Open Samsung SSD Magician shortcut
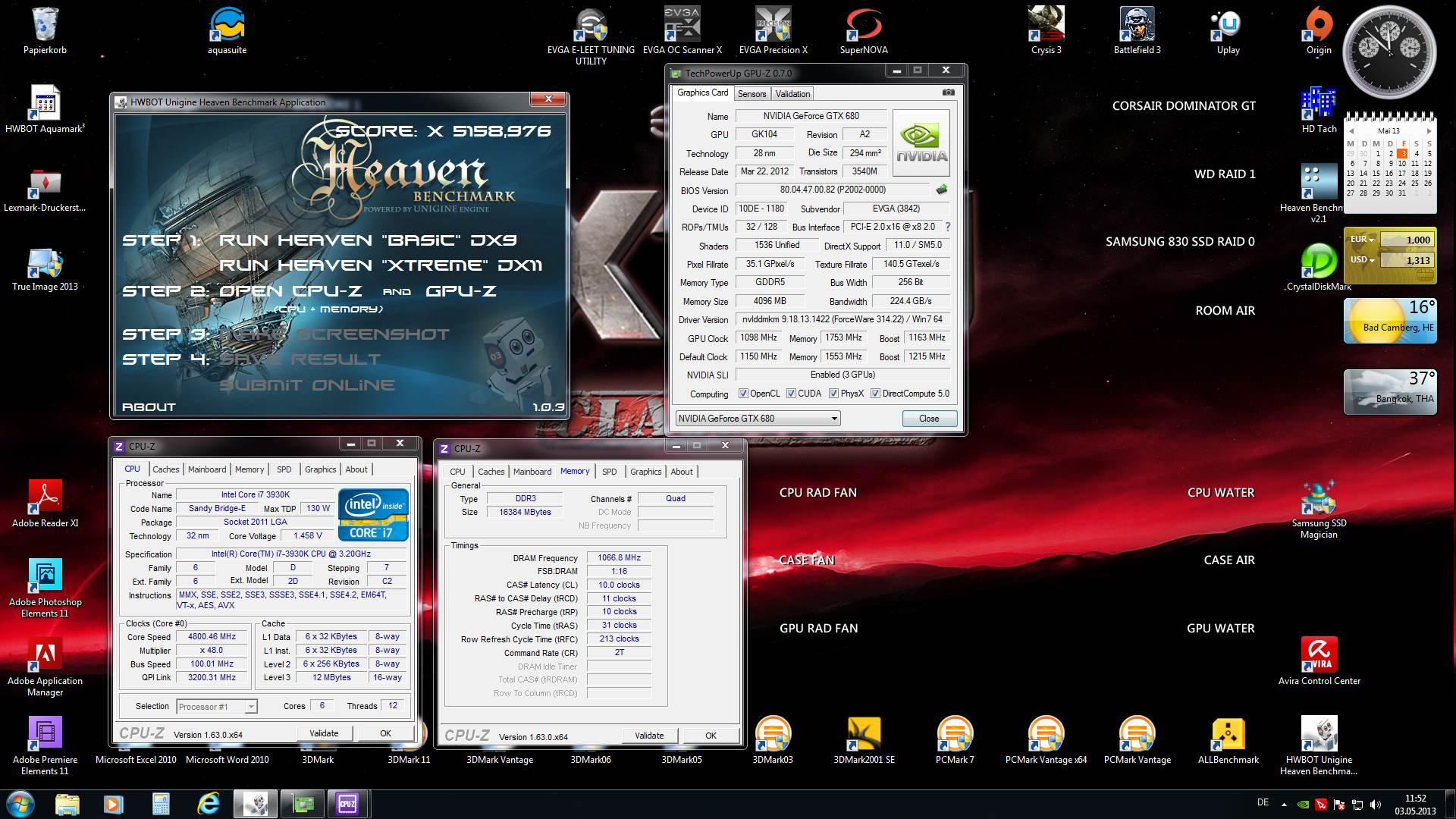 [x=1319, y=510]
